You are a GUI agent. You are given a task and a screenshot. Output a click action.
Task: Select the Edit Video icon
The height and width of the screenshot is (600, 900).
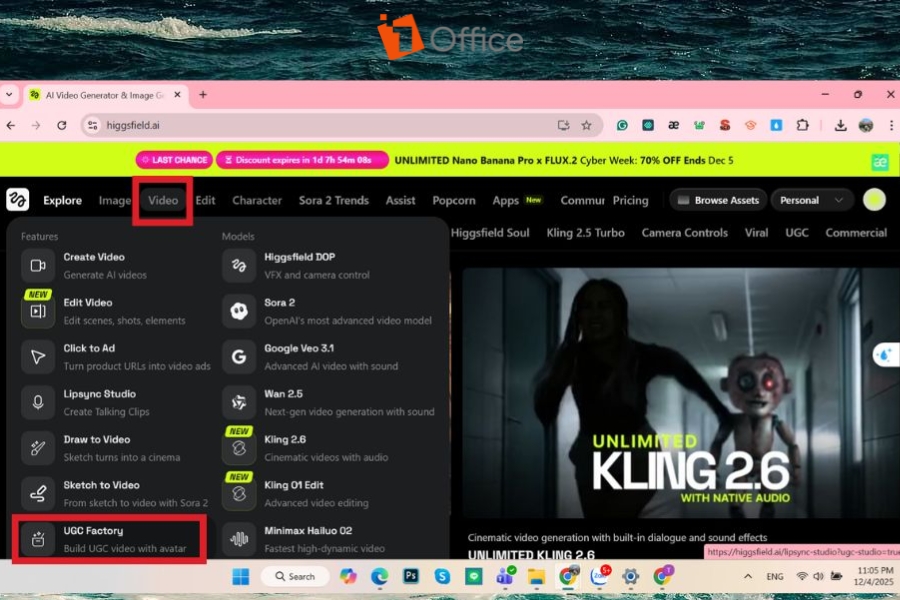(38, 311)
